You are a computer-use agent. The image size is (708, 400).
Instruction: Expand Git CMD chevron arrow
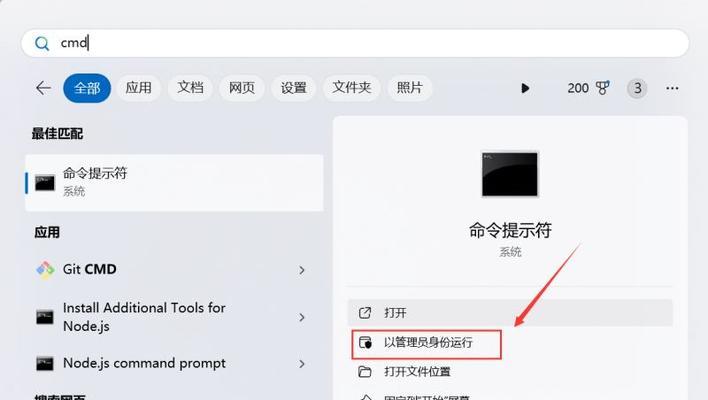302,270
